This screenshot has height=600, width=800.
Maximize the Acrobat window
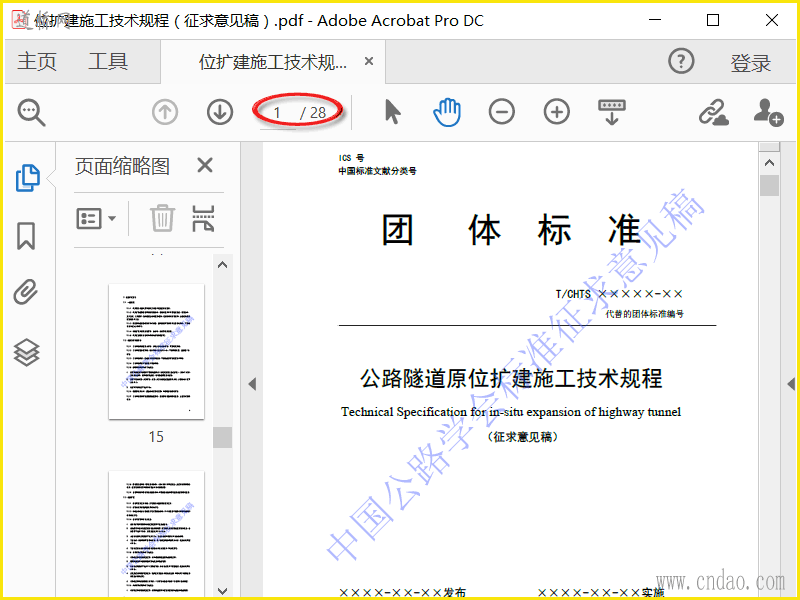pyautogui.click(x=713, y=20)
